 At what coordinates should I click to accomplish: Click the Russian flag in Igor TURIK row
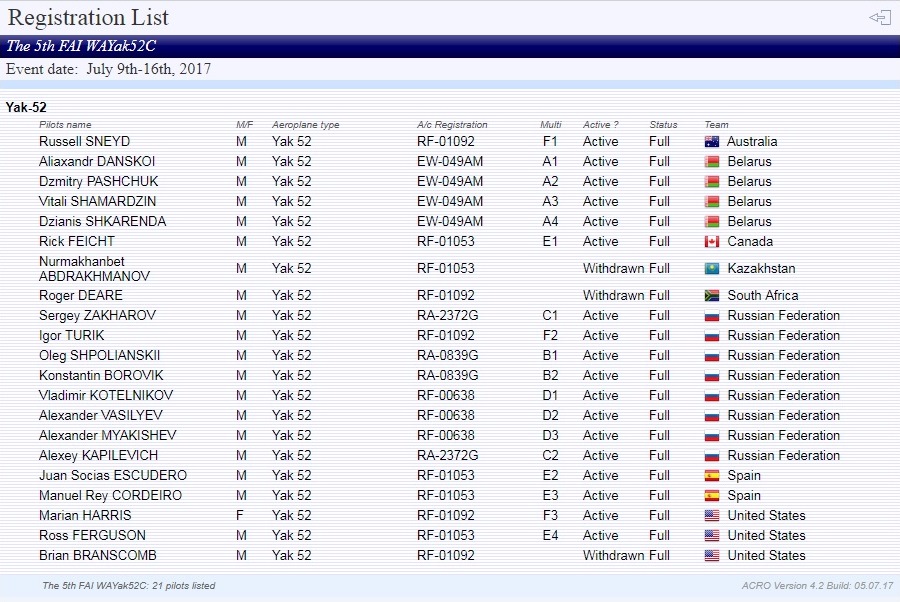click(x=712, y=336)
